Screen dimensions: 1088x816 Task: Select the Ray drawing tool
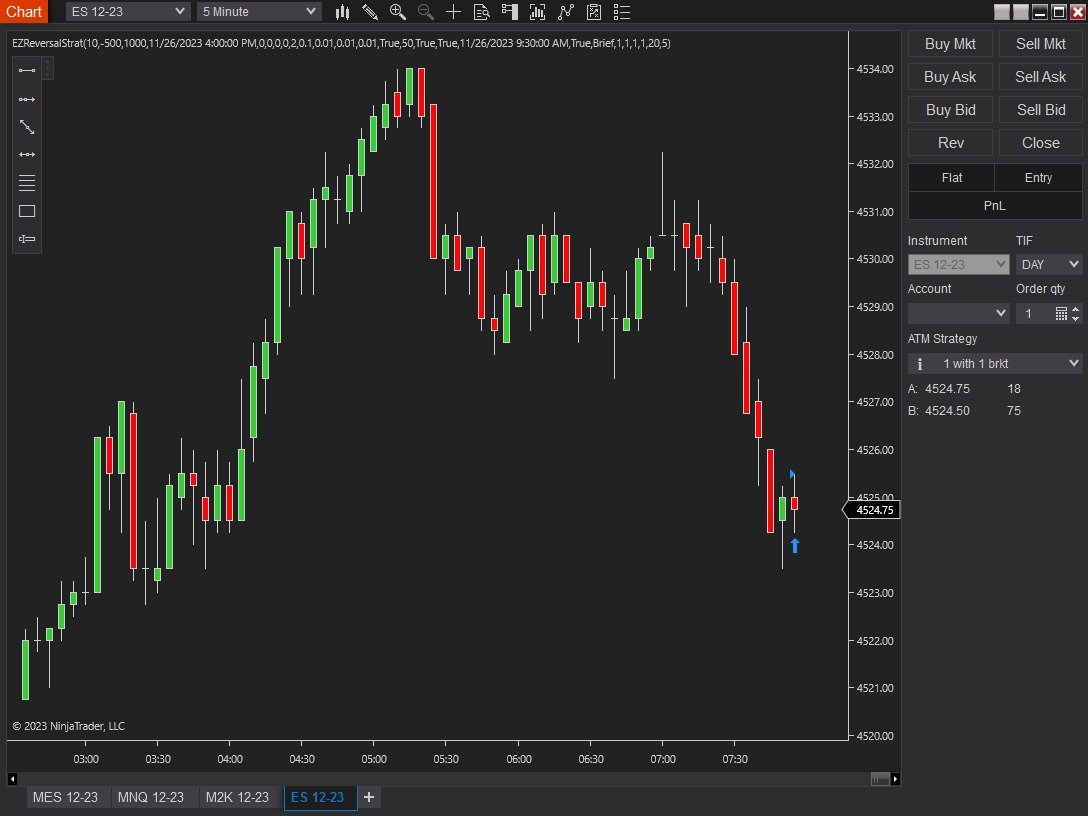27,99
